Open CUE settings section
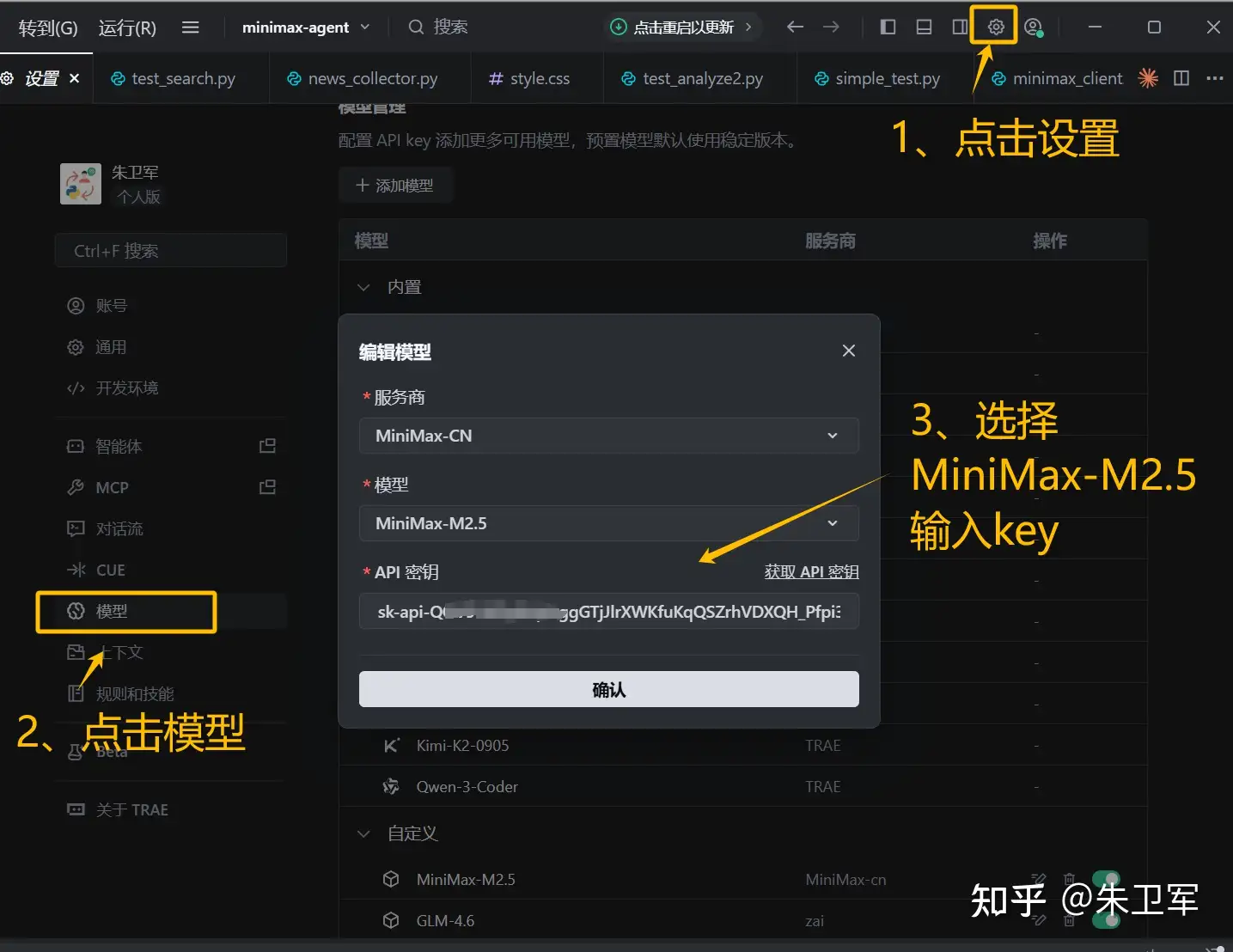The width and height of the screenshot is (1233, 952). 170,570
